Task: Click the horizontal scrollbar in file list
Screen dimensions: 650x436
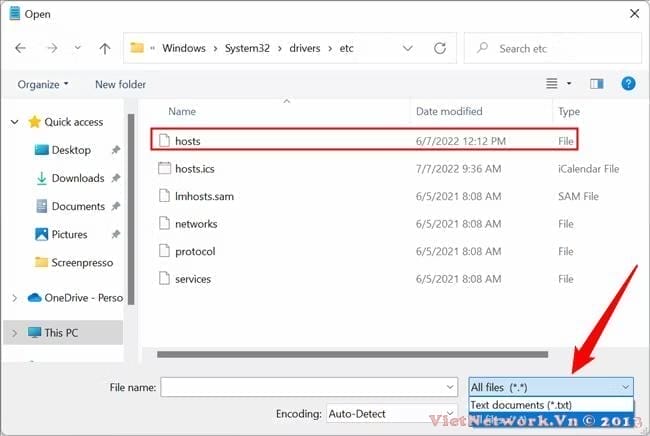Action: tap(350, 352)
